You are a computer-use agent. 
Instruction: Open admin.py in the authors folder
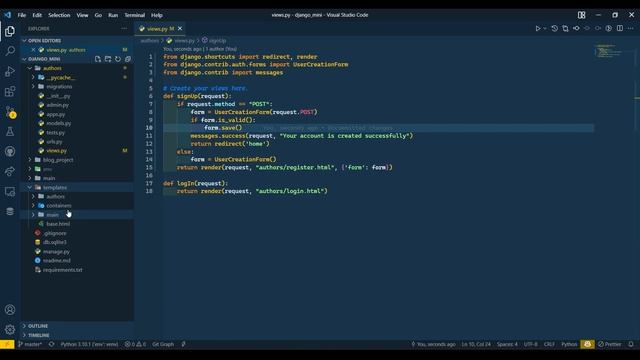pos(77,105)
